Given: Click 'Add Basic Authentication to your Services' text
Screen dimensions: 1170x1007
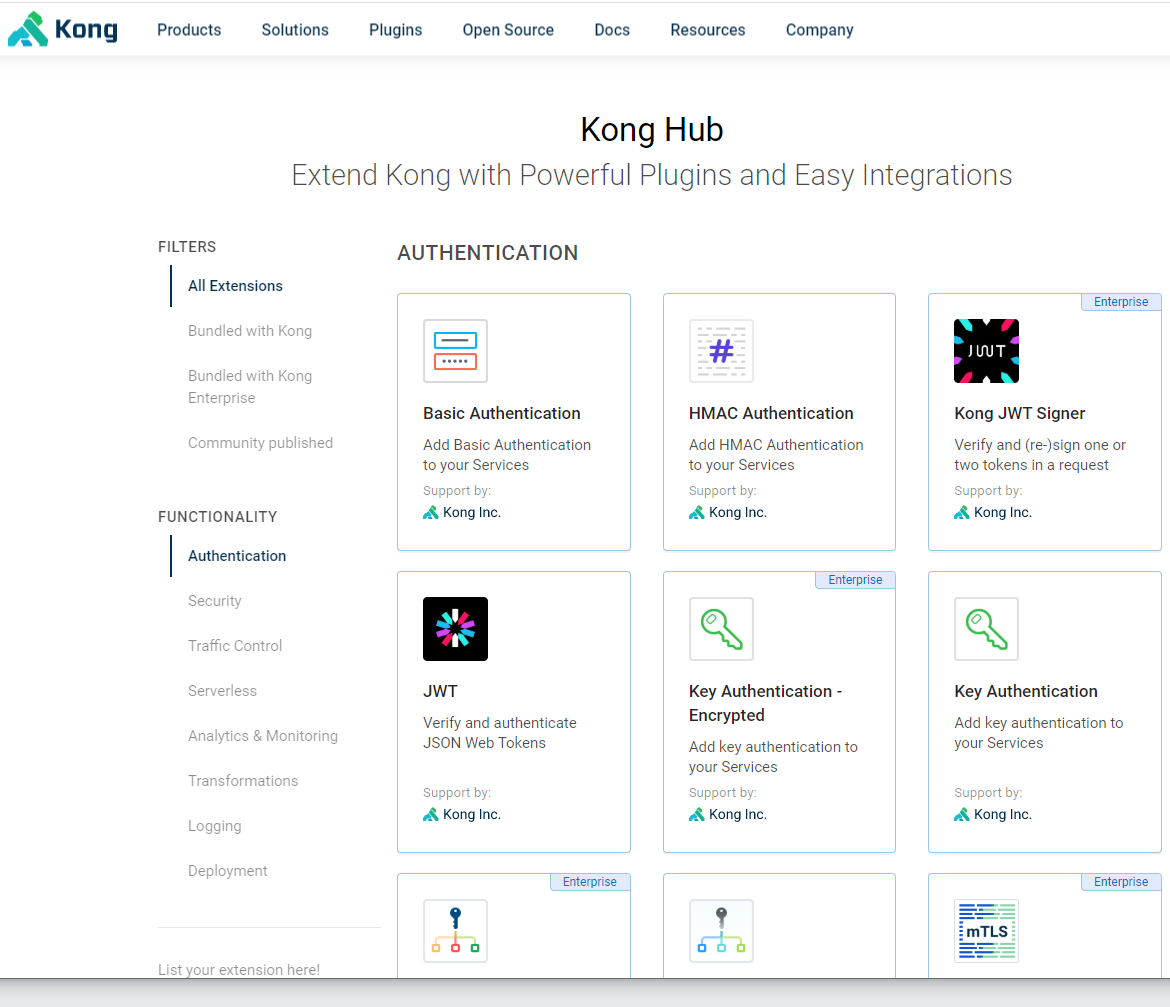Looking at the screenshot, I should [507, 454].
